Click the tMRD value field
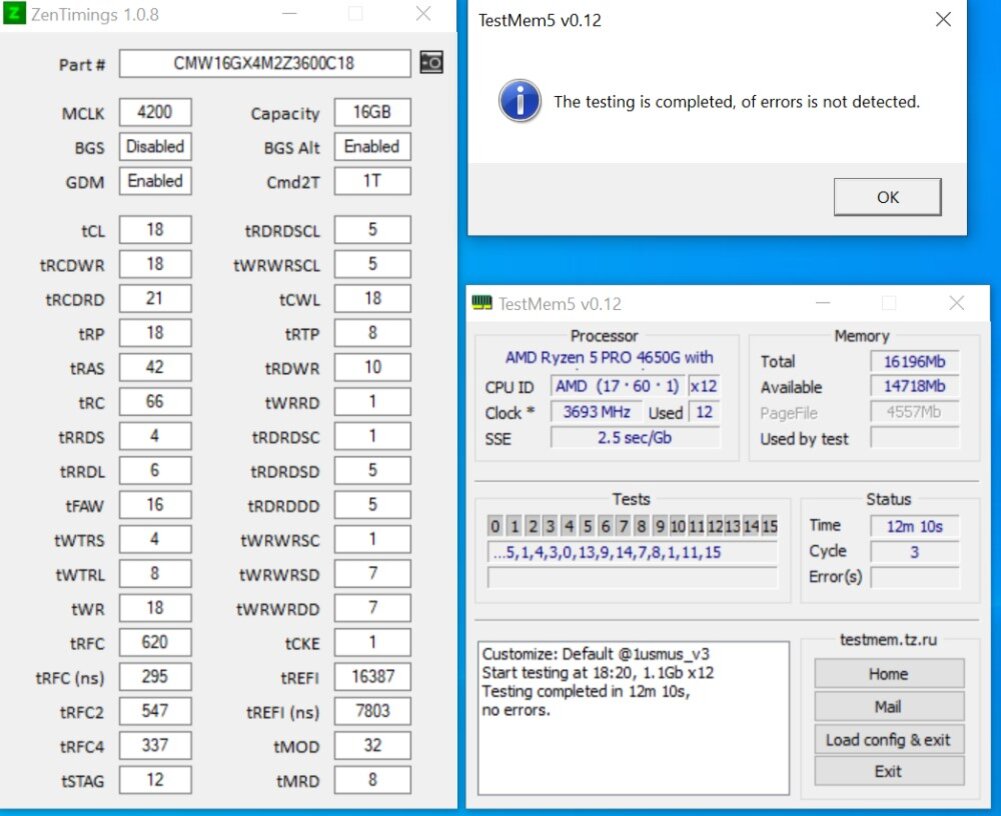 click(372, 780)
